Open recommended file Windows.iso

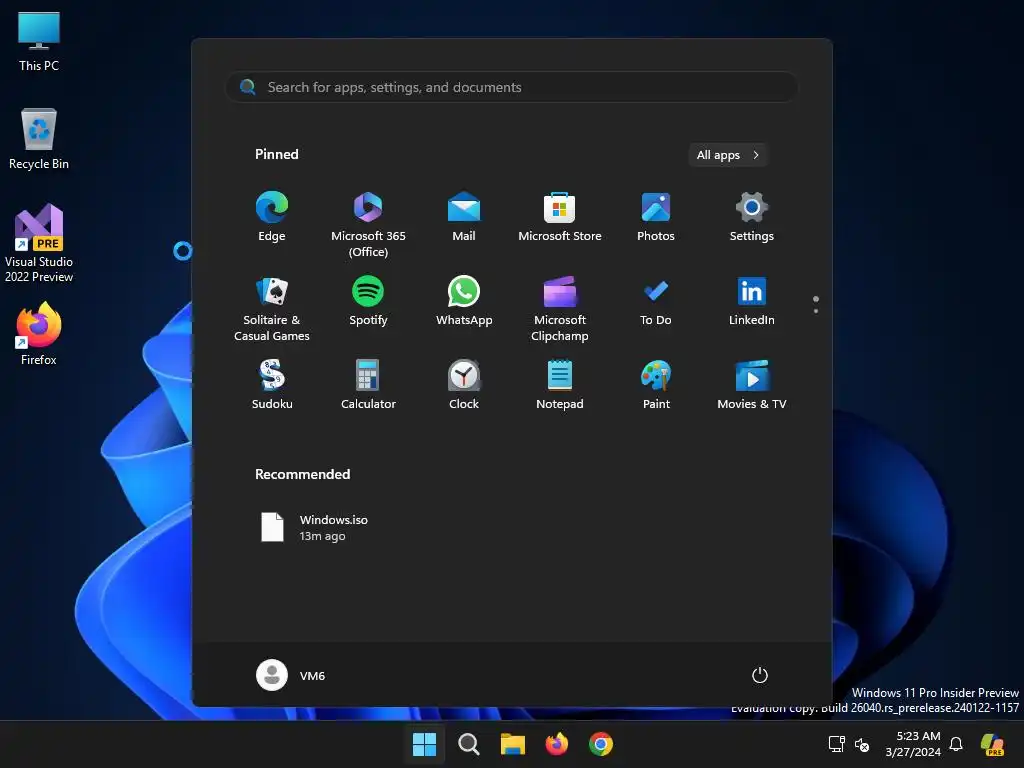(314, 527)
